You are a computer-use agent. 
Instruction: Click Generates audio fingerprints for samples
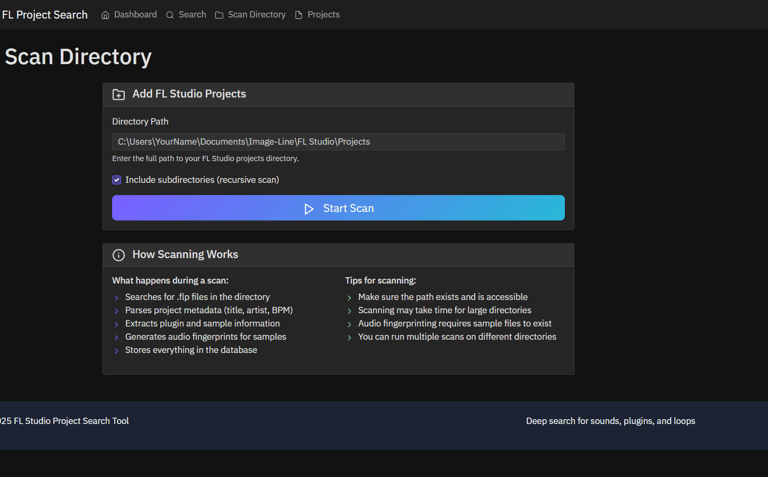tap(206, 336)
